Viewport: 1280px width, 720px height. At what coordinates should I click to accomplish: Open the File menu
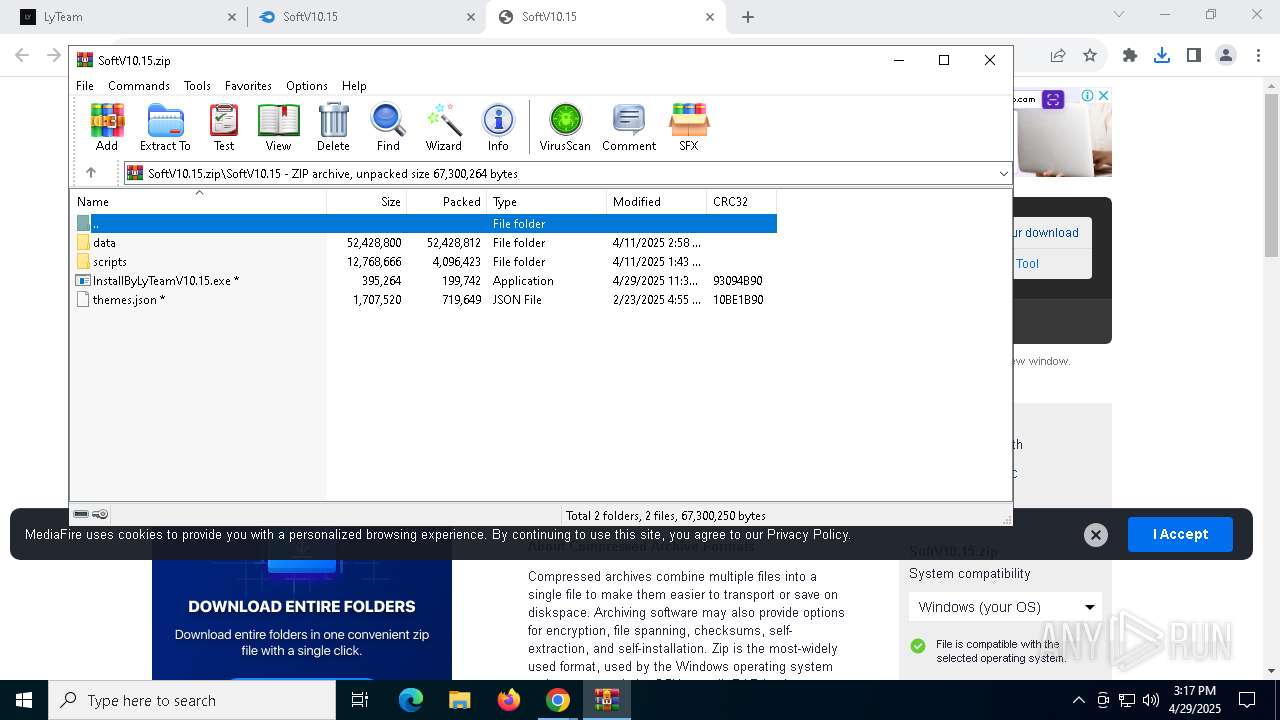pyautogui.click(x=85, y=86)
